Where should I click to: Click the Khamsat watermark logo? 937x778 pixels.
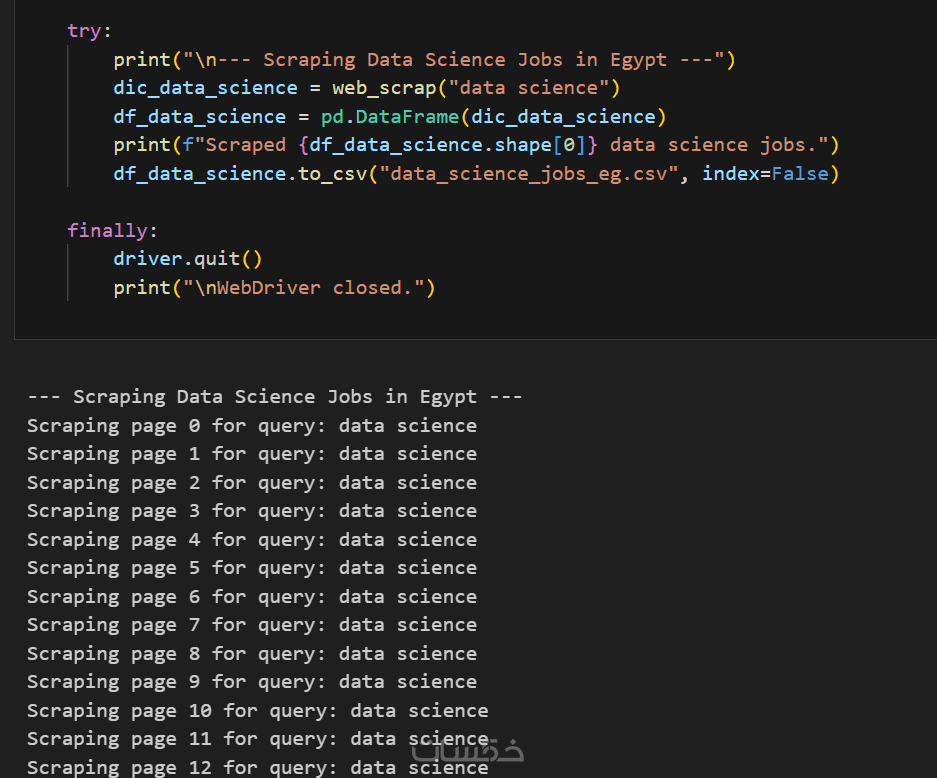(x=467, y=750)
